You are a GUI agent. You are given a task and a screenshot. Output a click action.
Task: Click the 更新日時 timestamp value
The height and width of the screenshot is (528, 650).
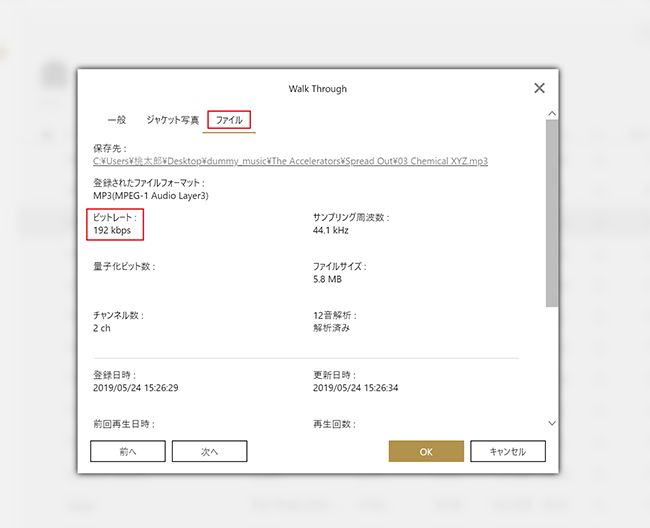point(355,388)
